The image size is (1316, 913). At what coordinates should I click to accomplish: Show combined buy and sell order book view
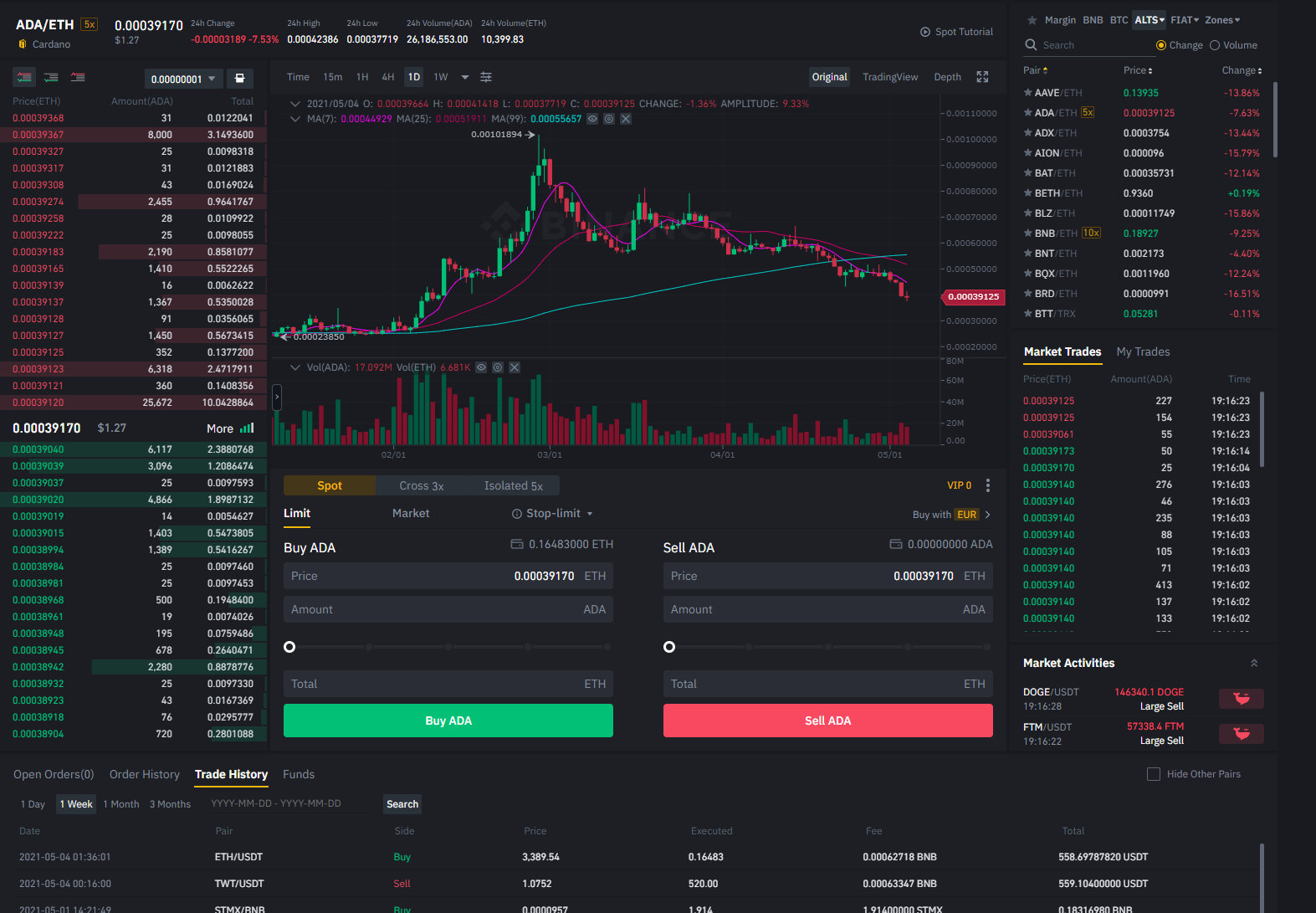click(24, 77)
